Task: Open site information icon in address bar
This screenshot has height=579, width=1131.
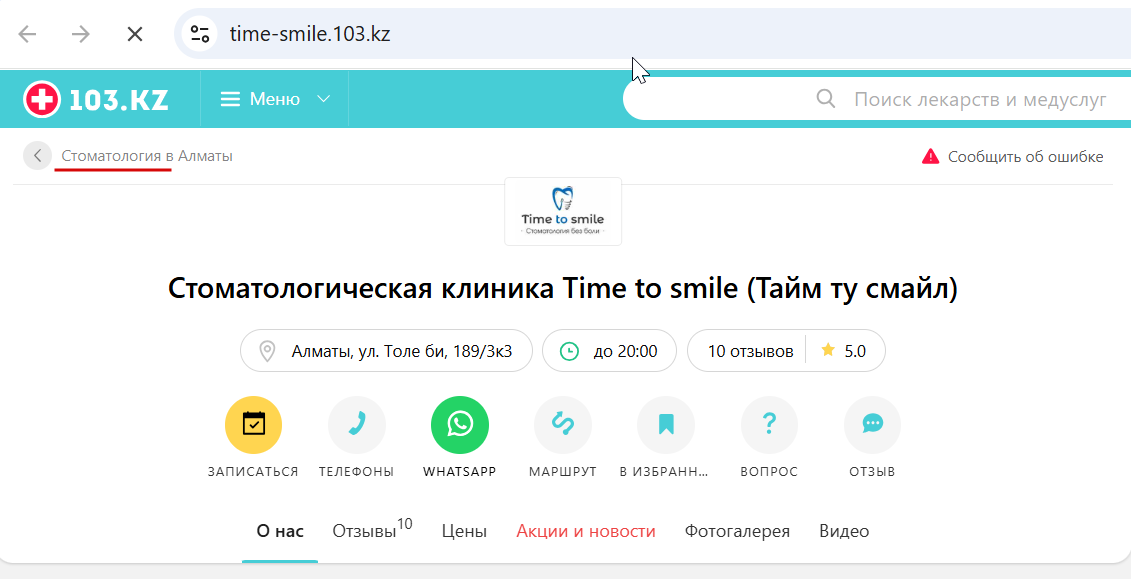Action: 200,34
